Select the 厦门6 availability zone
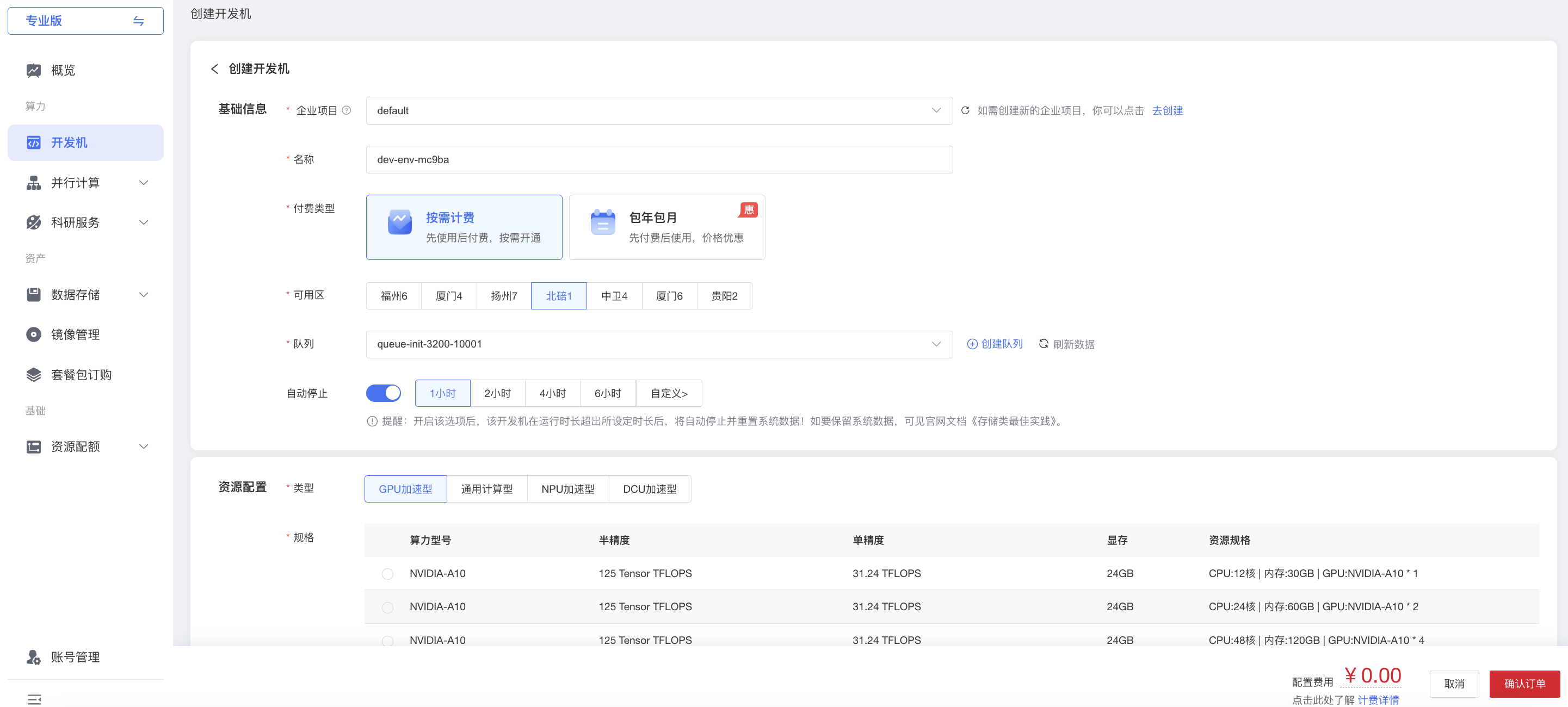The image size is (1568, 707). [669, 296]
